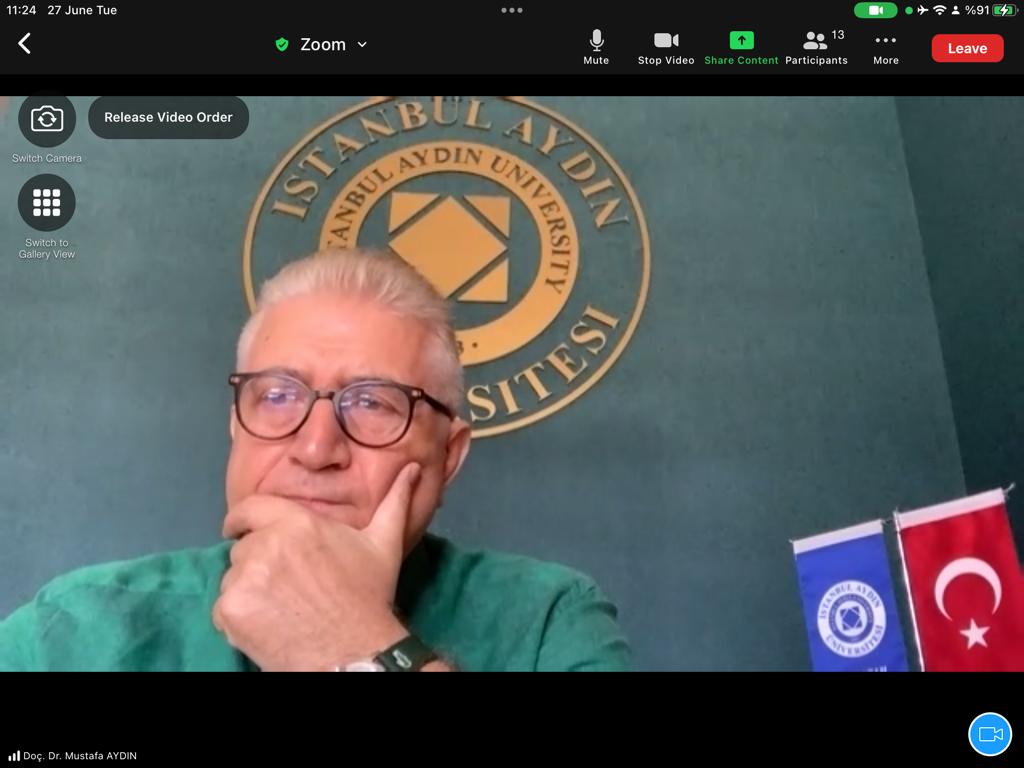Tap the green security shield icon

[281, 44]
